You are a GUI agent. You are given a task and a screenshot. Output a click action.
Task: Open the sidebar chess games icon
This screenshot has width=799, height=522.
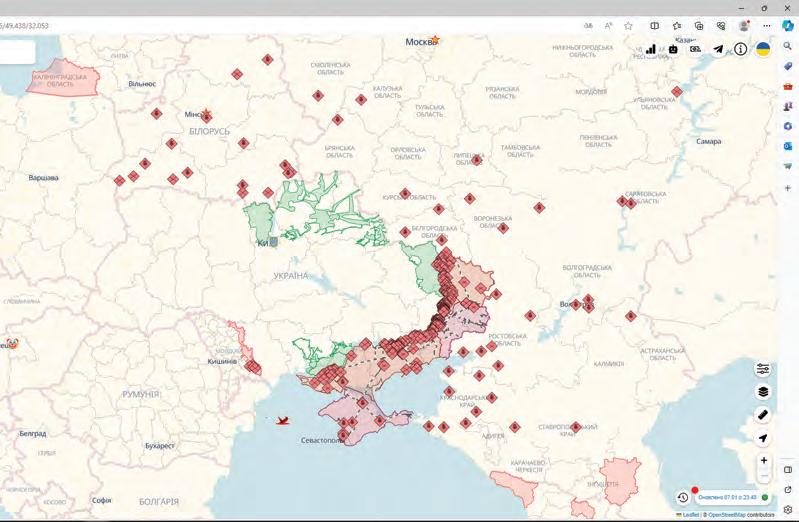pos(788,107)
